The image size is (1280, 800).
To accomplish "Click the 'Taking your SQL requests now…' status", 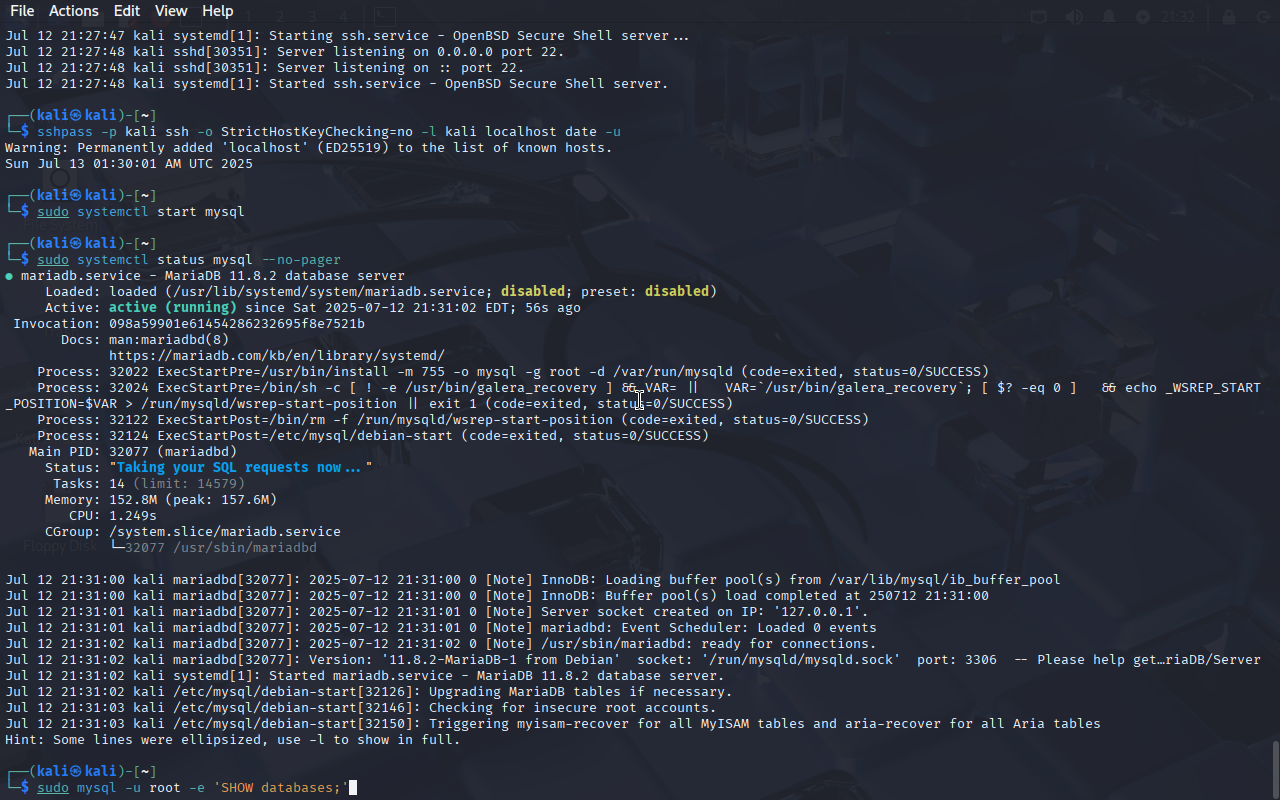I will [241, 468].
